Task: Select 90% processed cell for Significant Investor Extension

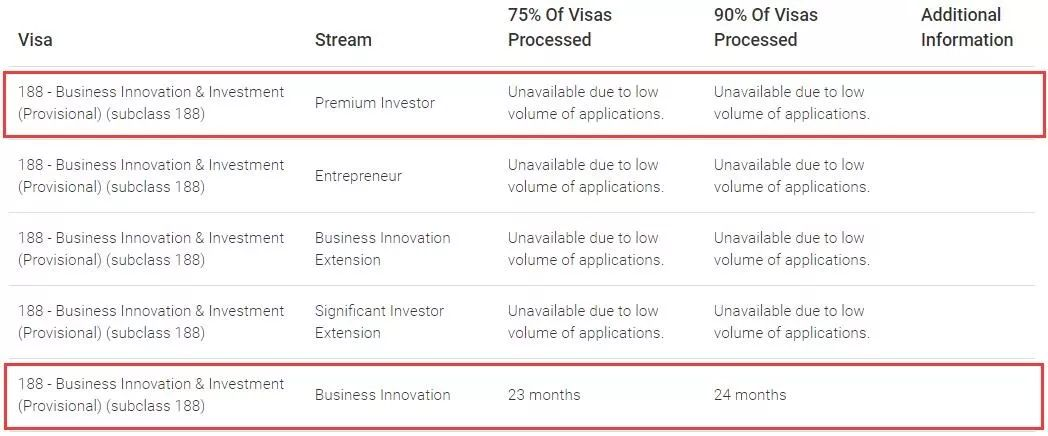Action: [x=791, y=322]
